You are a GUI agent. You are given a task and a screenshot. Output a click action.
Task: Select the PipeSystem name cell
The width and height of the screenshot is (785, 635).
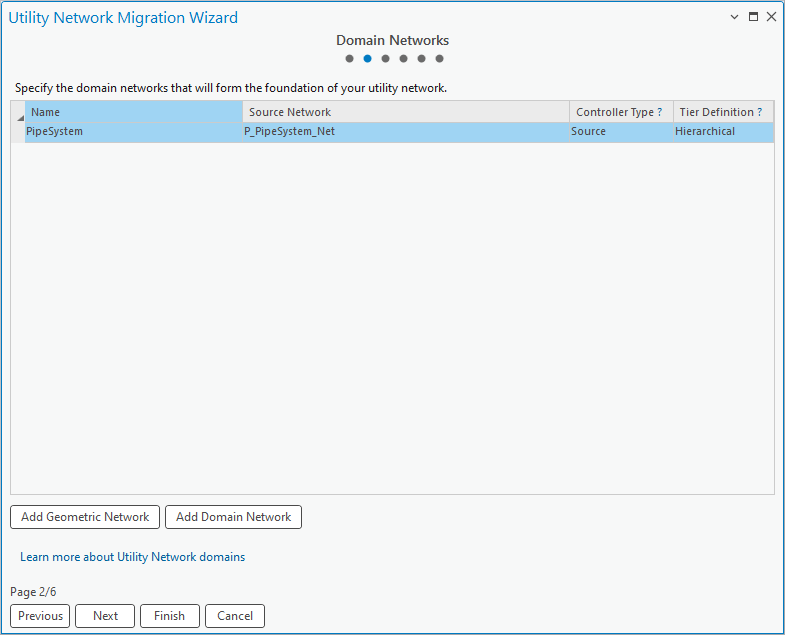pyautogui.click(x=134, y=132)
